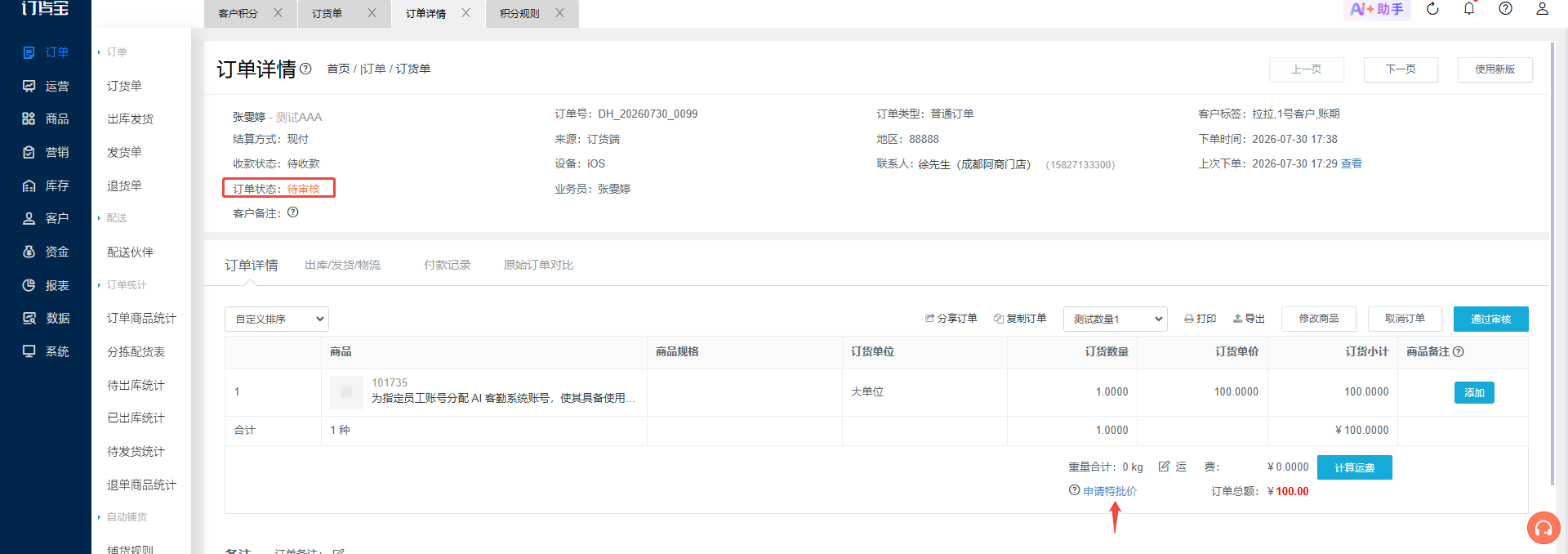Open the 库存 module icon

29,185
